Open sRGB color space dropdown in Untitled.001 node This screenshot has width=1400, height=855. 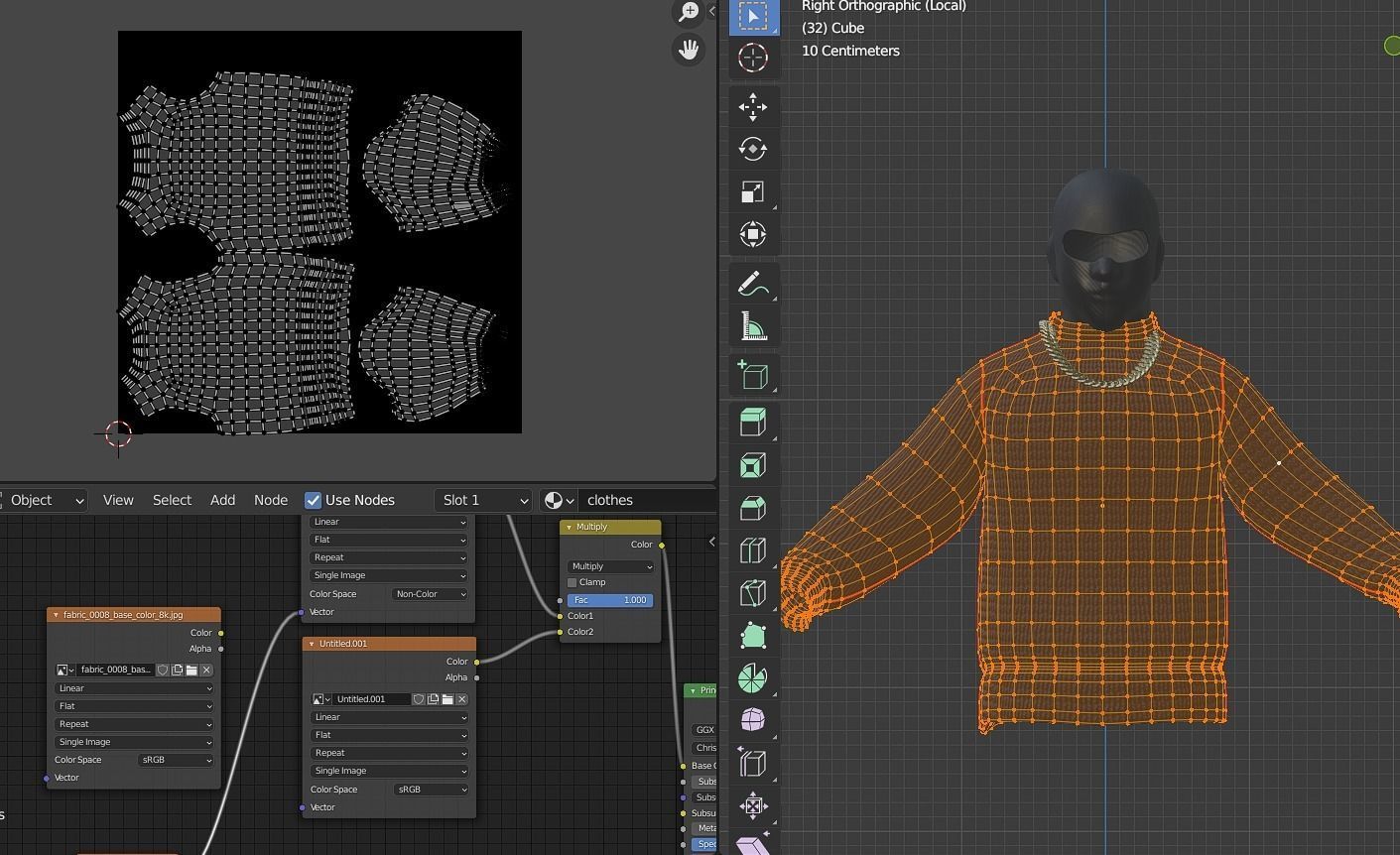click(x=430, y=790)
